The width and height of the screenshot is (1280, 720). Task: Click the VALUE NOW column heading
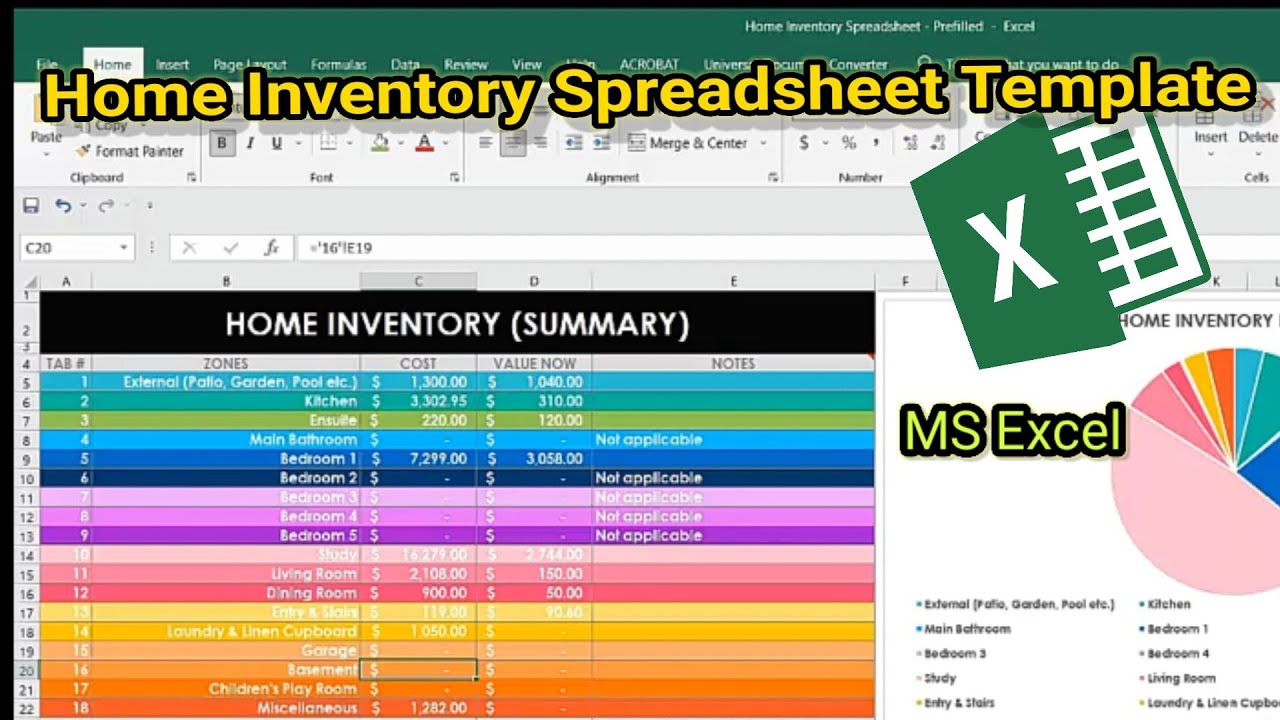tap(534, 363)
